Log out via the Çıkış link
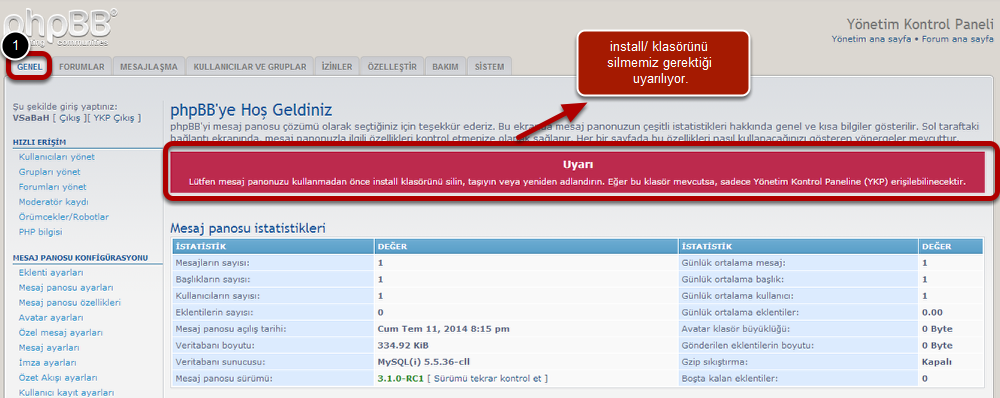1000x398 pixels. click(70, 118)
